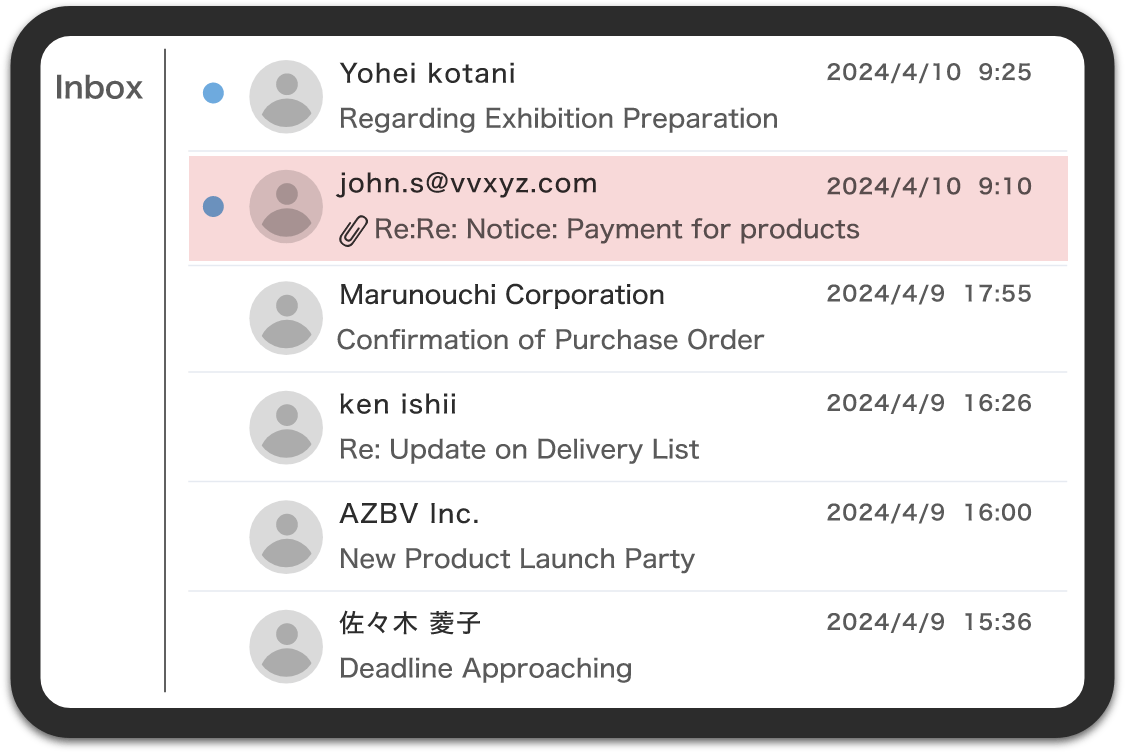Open "New Product Launch Party" email
Viewport: 1125px width, 752px height.
pyautogui.click(x=517, y=559)
